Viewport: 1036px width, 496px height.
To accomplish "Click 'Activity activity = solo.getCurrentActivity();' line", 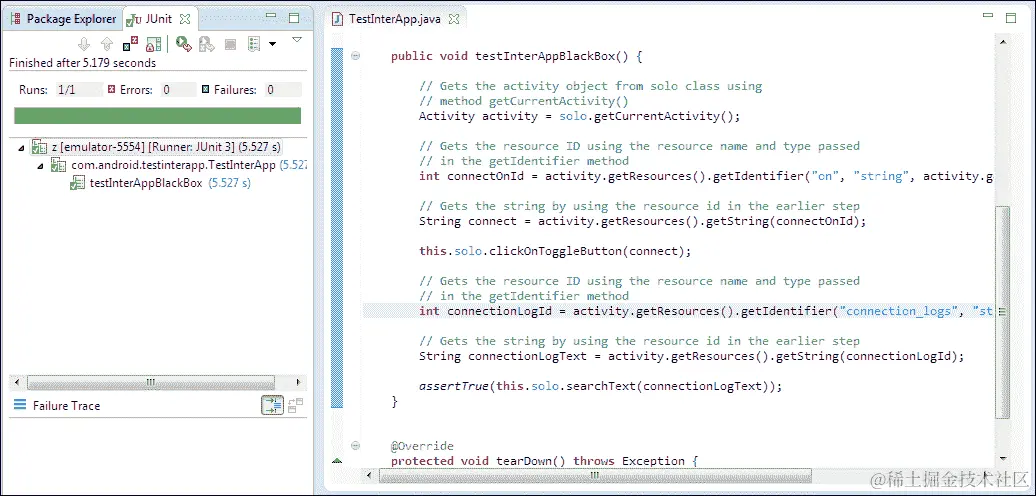I will (x=580, y=116).
